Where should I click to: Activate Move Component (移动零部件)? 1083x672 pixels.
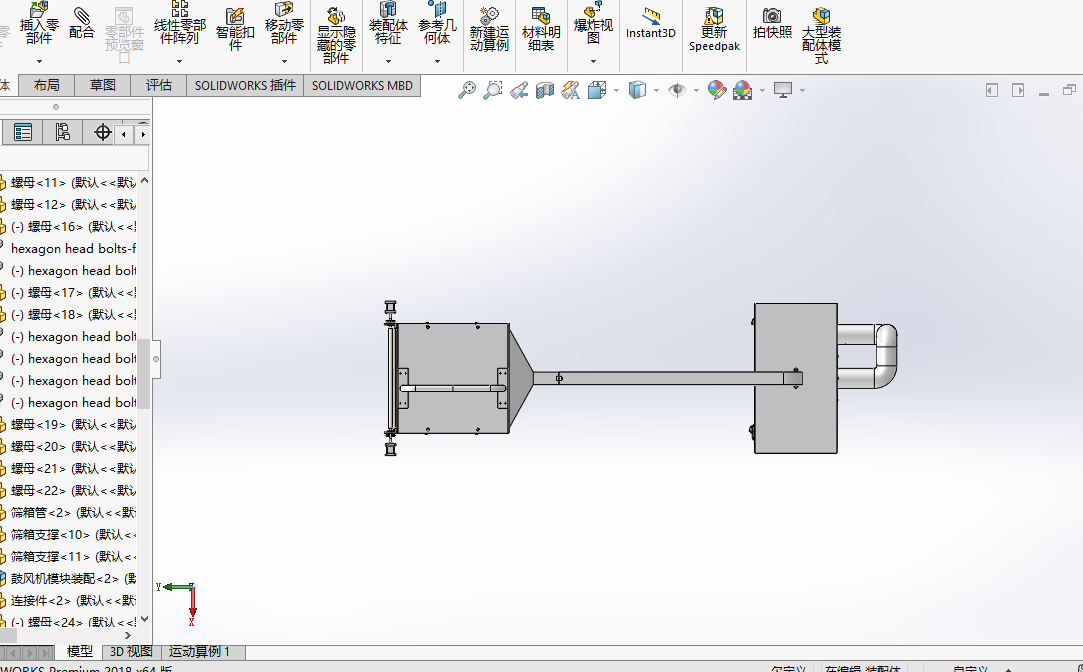pos(284,24)
